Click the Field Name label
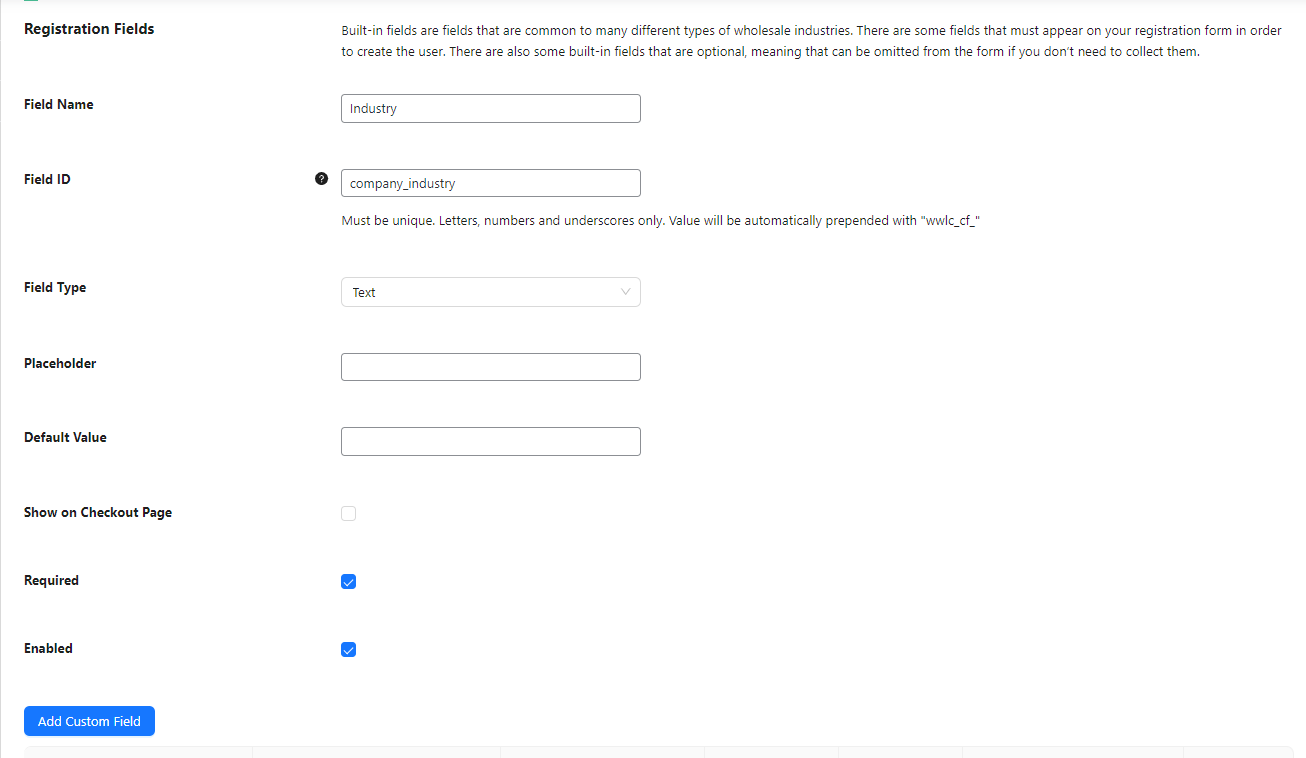The image size is (1306, 758). tap(58, 104)
